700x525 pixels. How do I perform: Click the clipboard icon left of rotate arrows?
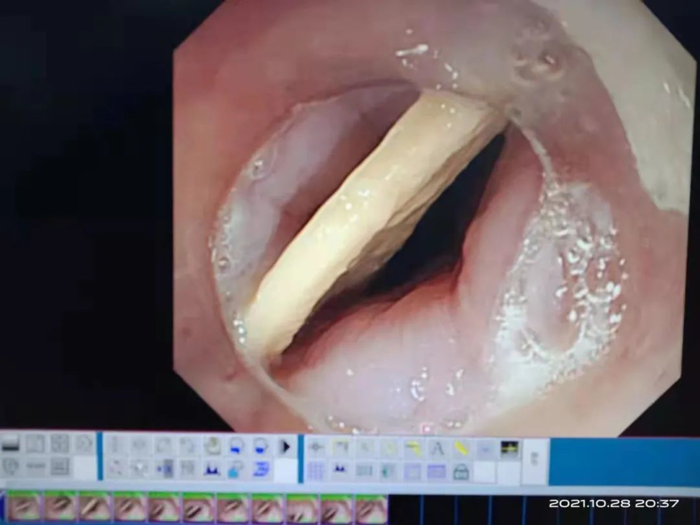(x=212, y=446)
